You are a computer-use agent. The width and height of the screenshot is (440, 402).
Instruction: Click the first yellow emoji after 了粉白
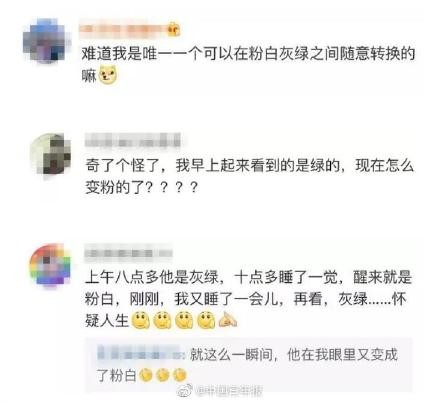tap(146, 375)
